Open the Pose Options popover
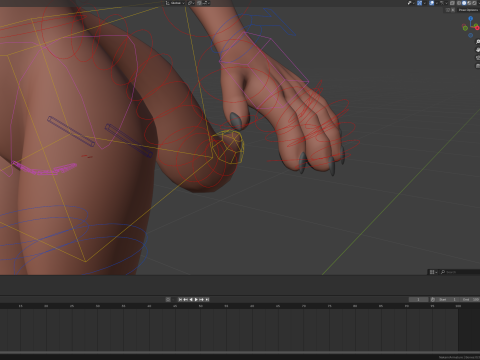This screenshot has height=360, width=480. (469, 10)
